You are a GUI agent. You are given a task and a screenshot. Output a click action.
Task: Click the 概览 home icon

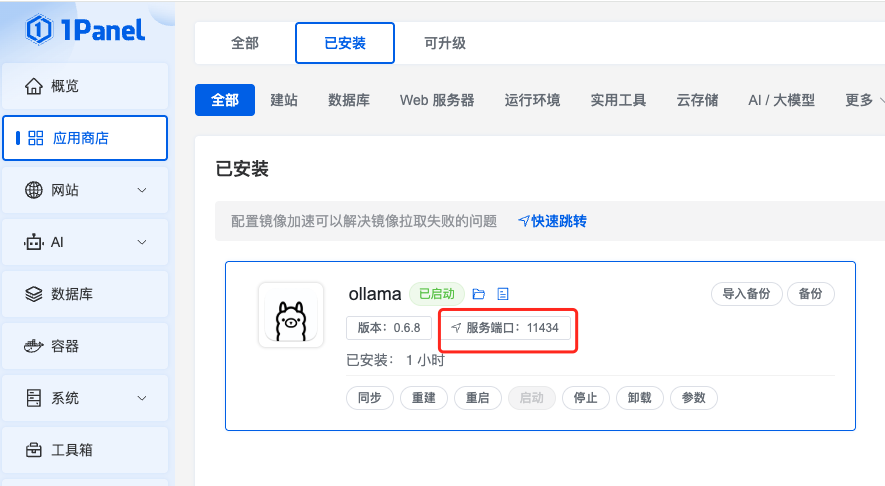tap(34, 86)
